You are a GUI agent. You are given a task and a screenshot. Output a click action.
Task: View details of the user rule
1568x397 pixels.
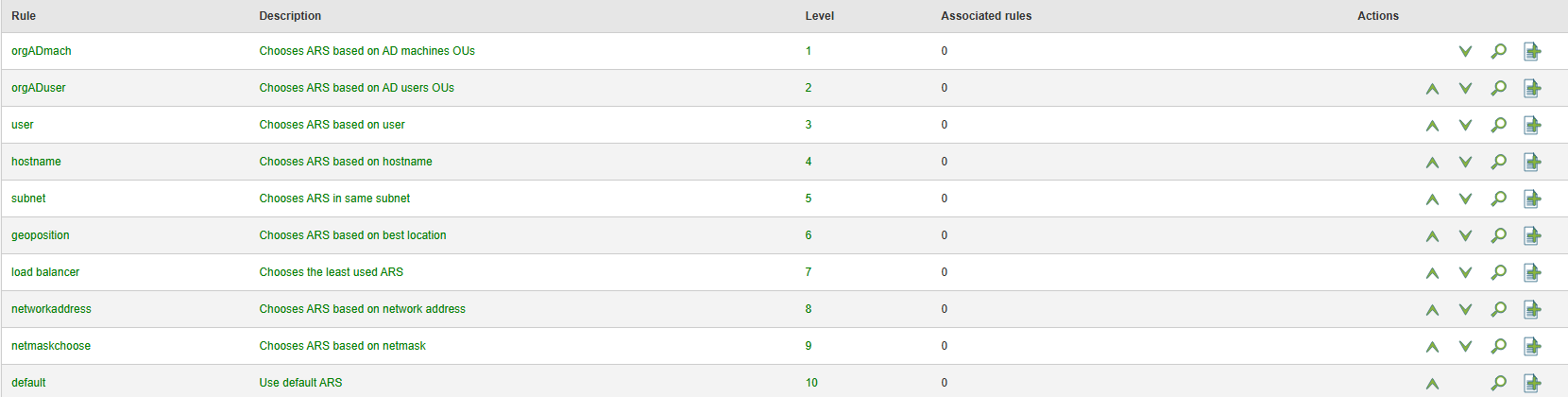pyautogui.click(x=1498, y=125)
